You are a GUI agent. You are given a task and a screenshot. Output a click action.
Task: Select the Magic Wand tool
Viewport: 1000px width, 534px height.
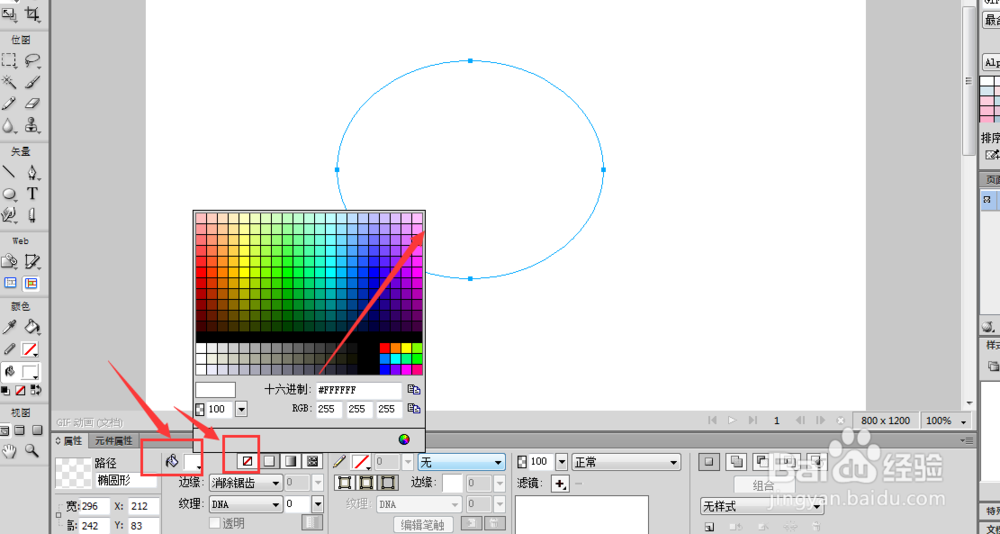point(9,82)
